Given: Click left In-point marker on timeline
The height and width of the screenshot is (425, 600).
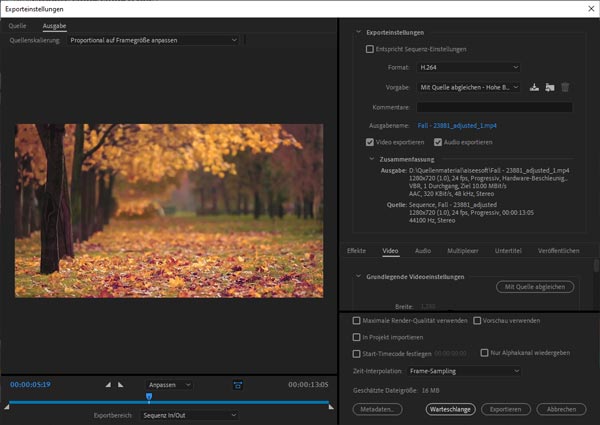Looking at the screenshot, I should (7, 407).
